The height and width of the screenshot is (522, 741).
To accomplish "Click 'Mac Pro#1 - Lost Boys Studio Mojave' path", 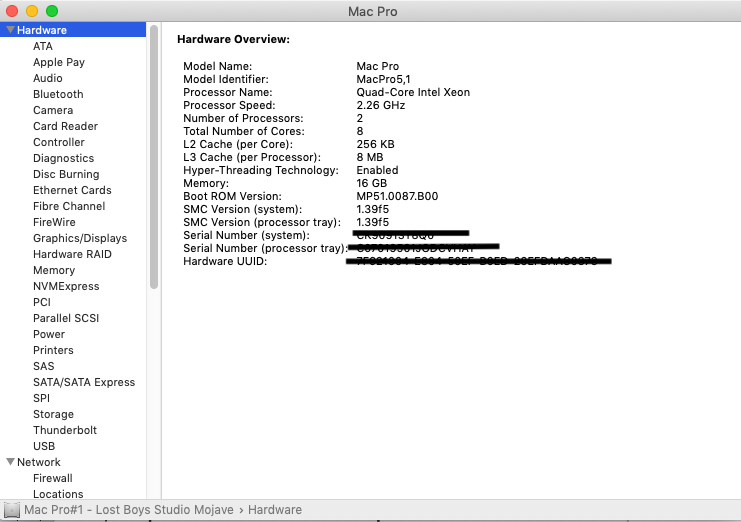I will [129, 510].
